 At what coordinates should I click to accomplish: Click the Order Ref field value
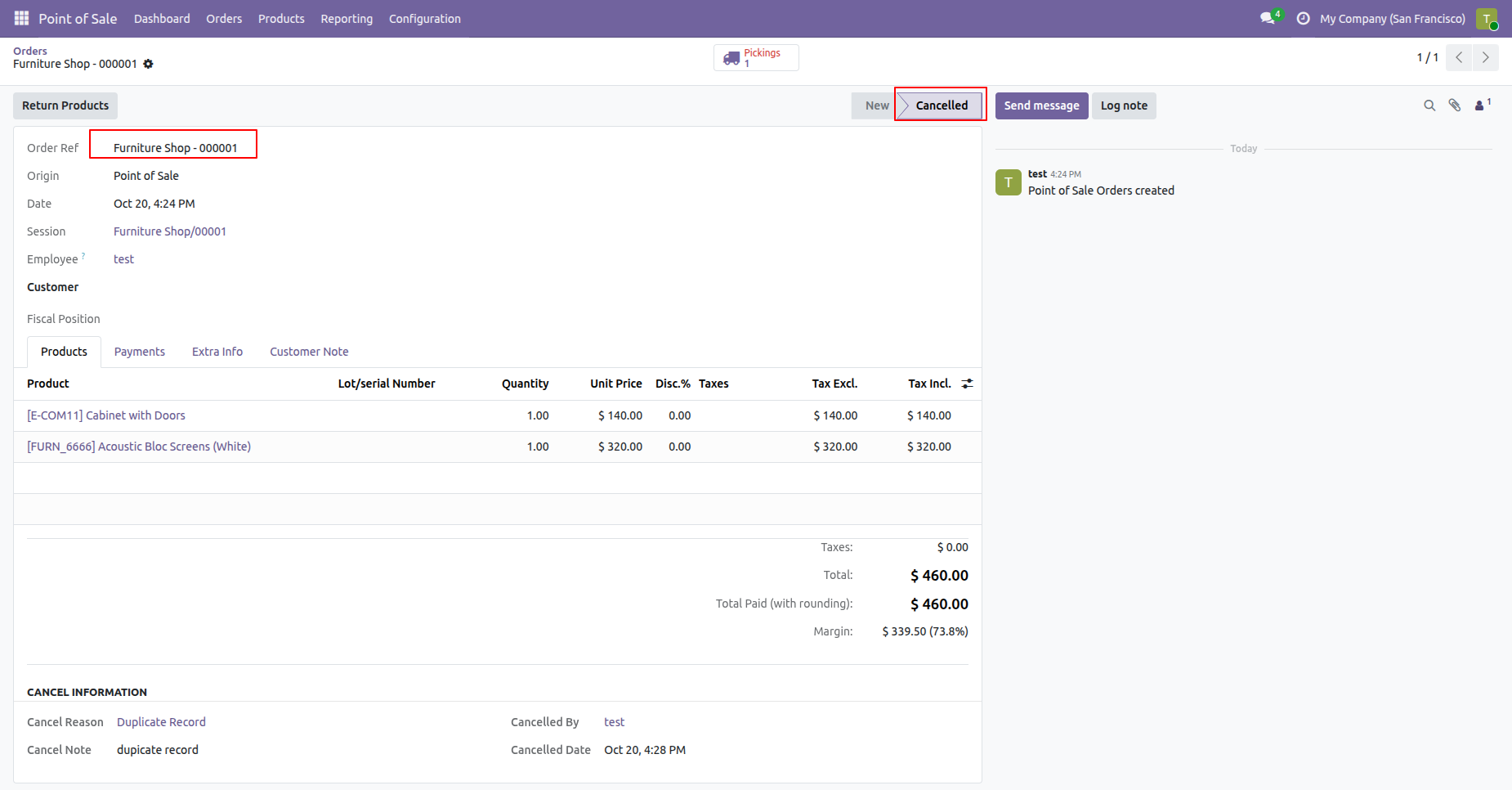[175, 148]
